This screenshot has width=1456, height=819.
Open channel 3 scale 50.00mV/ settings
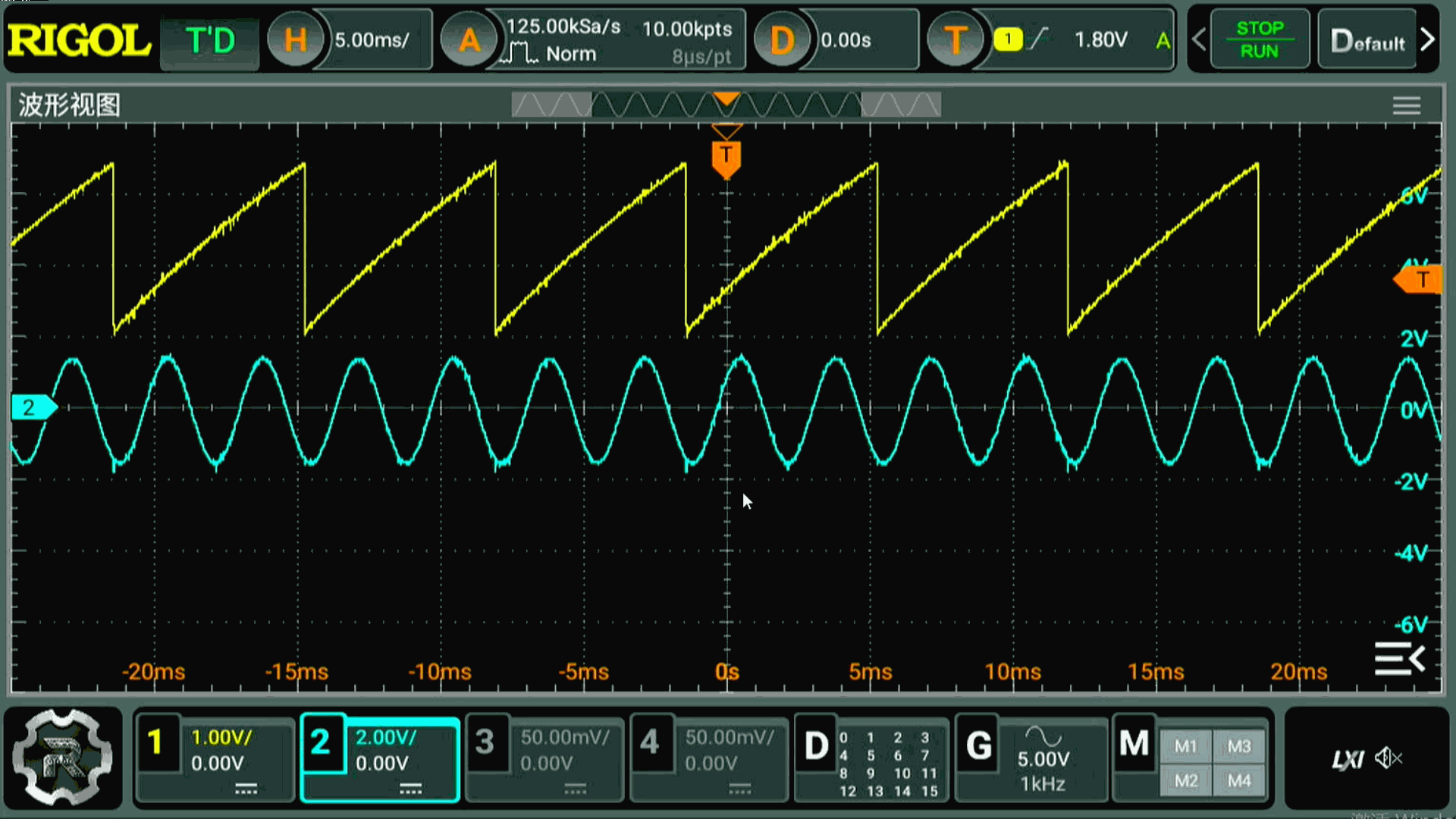[x=564, y=737]
